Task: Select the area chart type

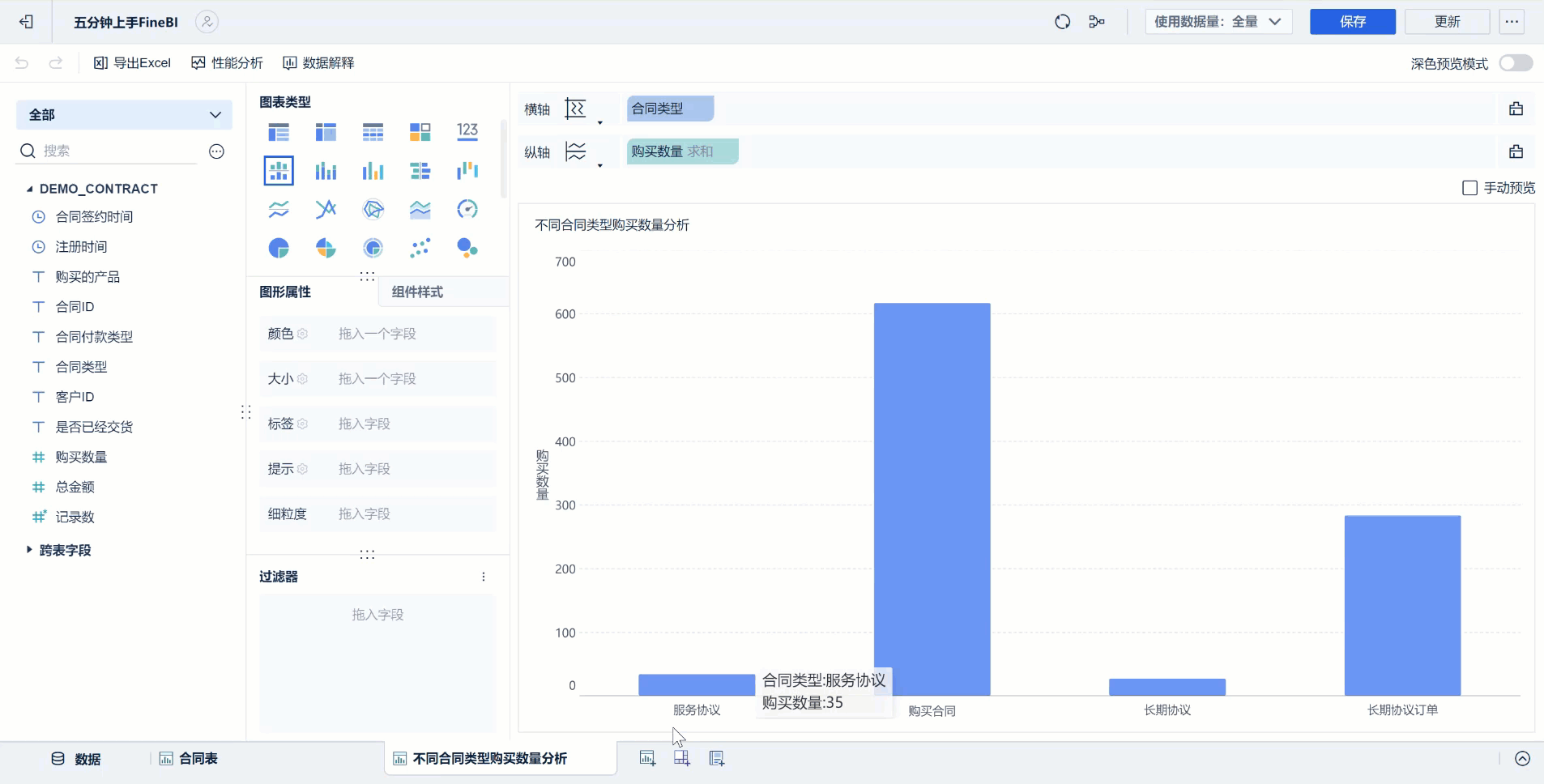Action: pyautogui.click(x=420, y=210)
